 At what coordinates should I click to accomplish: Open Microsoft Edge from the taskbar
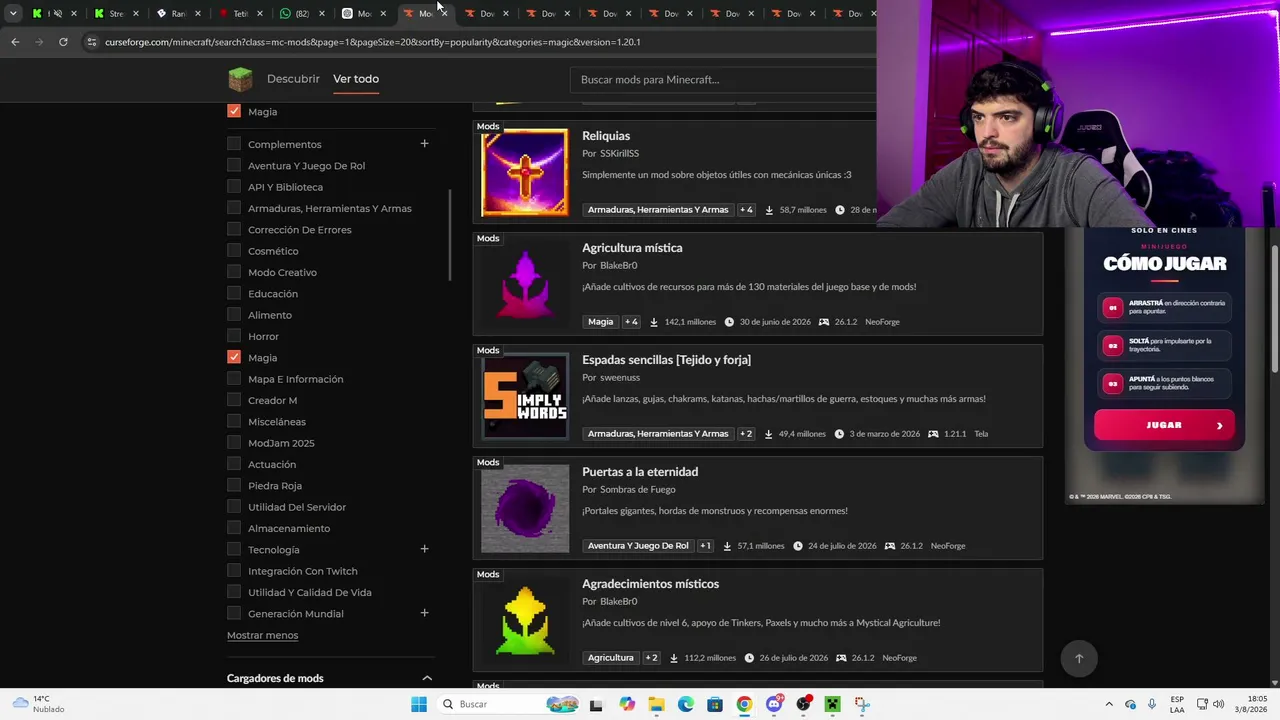(686, 704)
